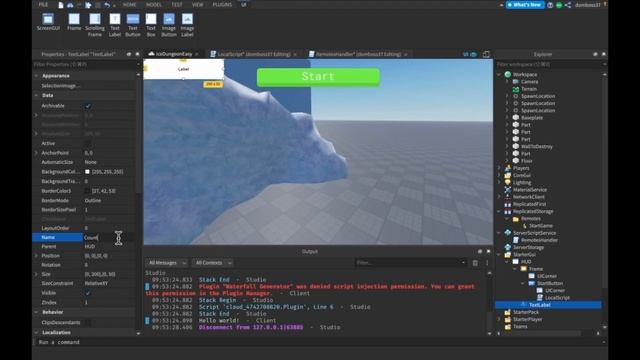640x360 pixels.
Task: Click the StarterPack icon in Explorer
Action: [x=508, y=312]
